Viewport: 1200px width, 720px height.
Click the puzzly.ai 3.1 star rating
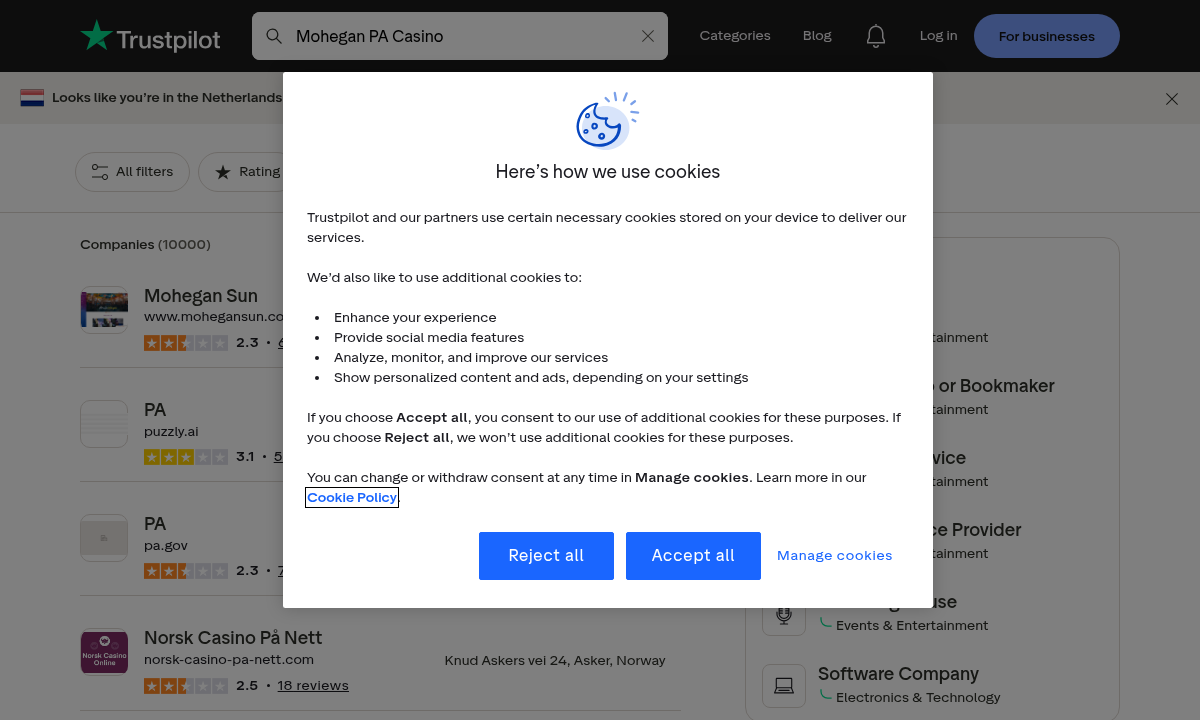pos(186,457)
